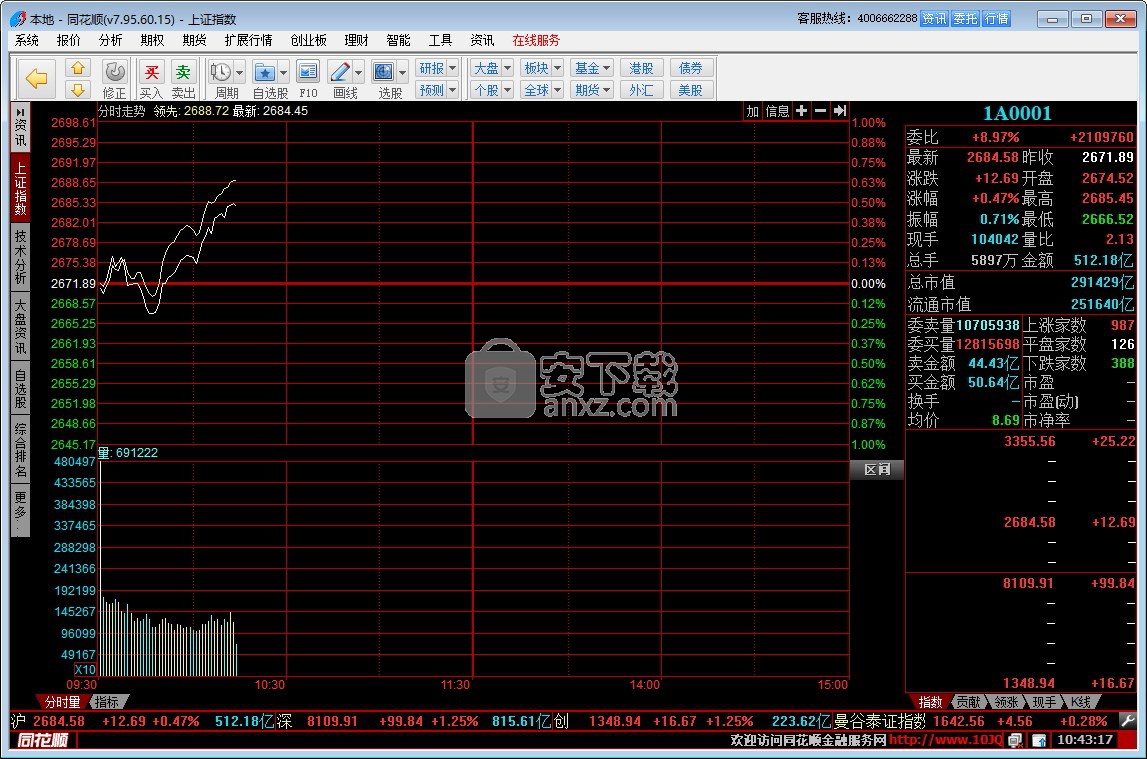Select the 上证指数 sidebar tab
Viewport: 1147px width, 759px height.
[x=20, y=189]
